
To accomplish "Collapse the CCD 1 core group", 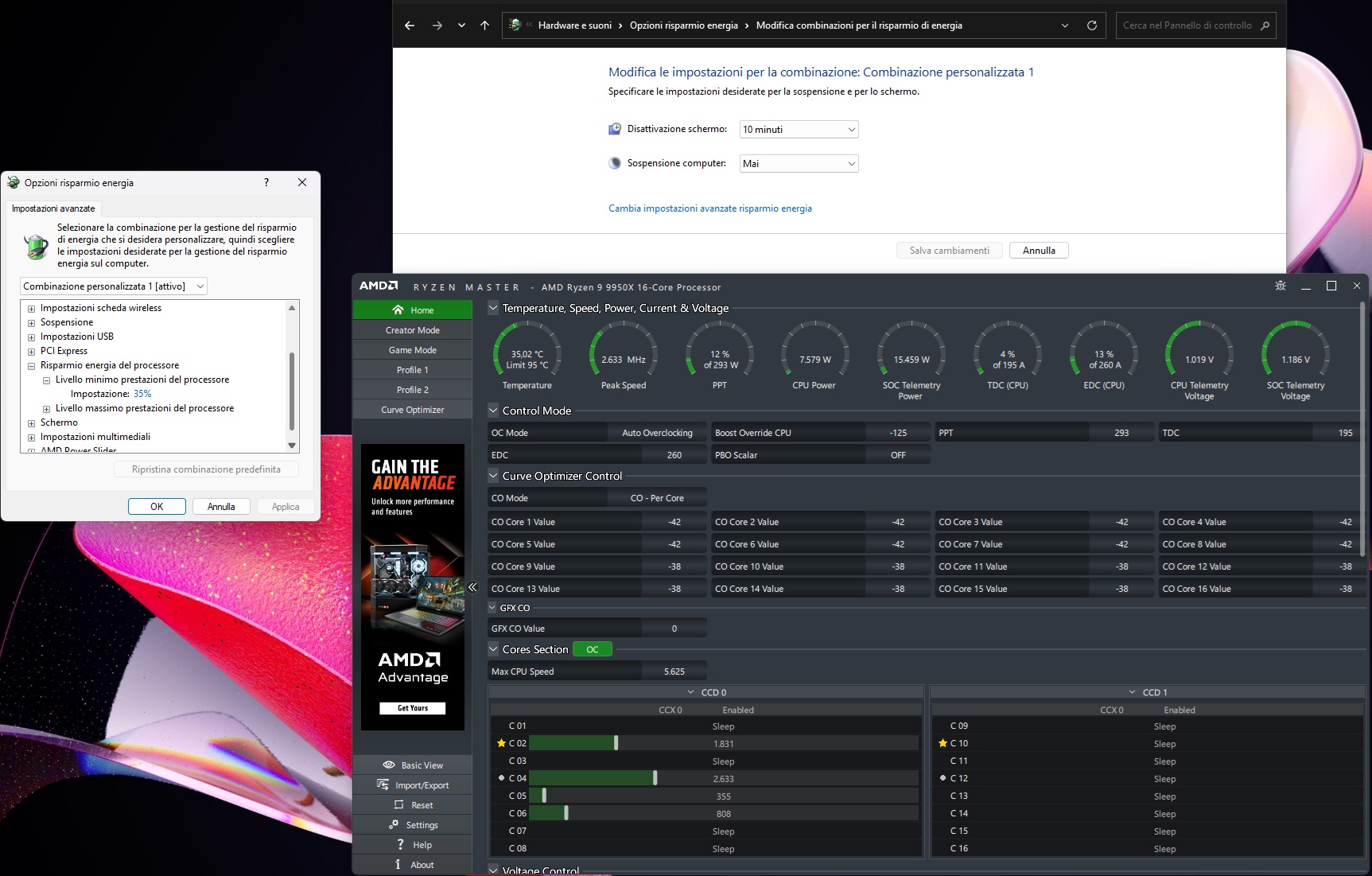I will [x=1133, y=692].
